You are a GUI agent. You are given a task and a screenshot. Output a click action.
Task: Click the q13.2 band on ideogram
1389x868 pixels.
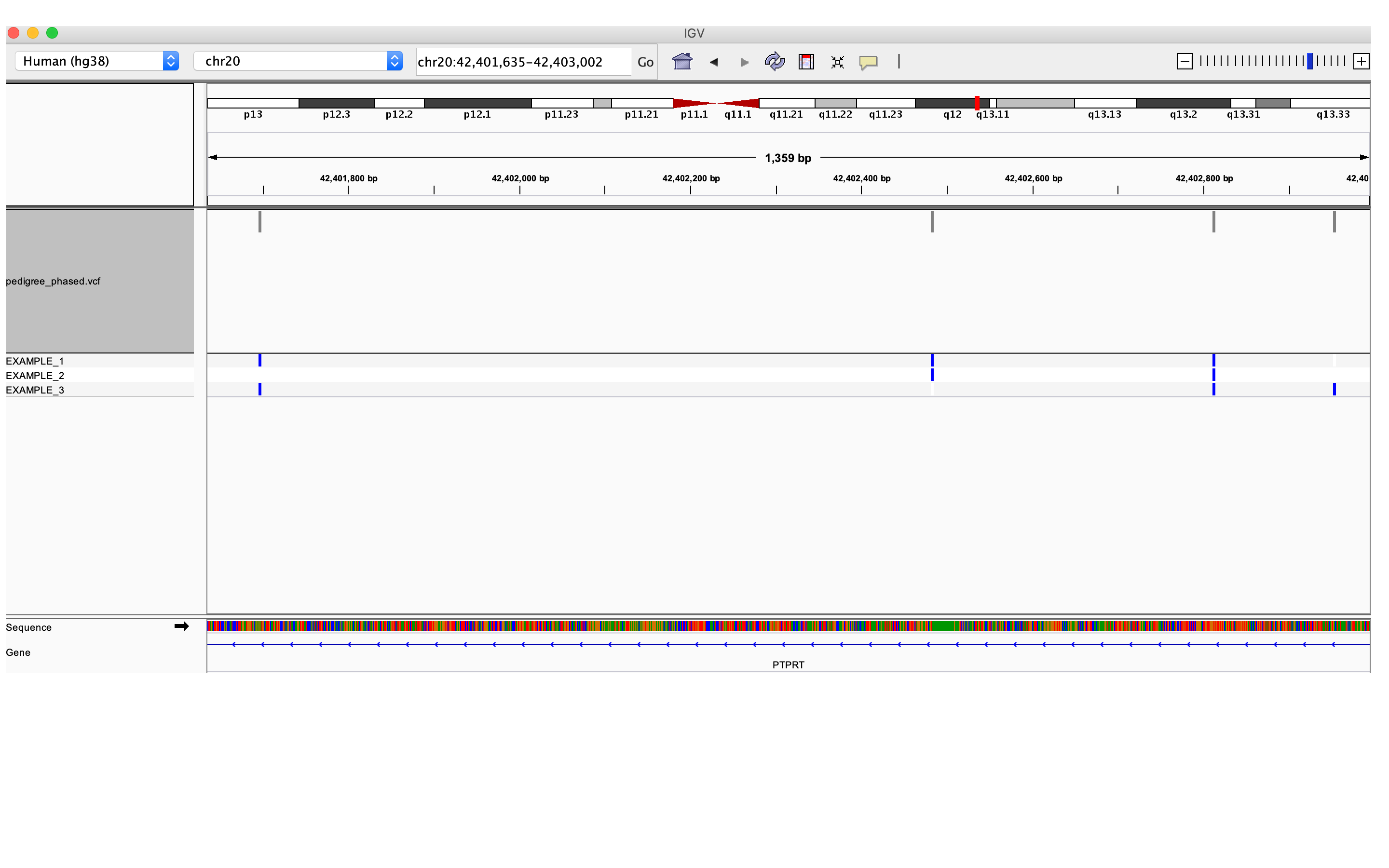click(x=1183, y=103)
